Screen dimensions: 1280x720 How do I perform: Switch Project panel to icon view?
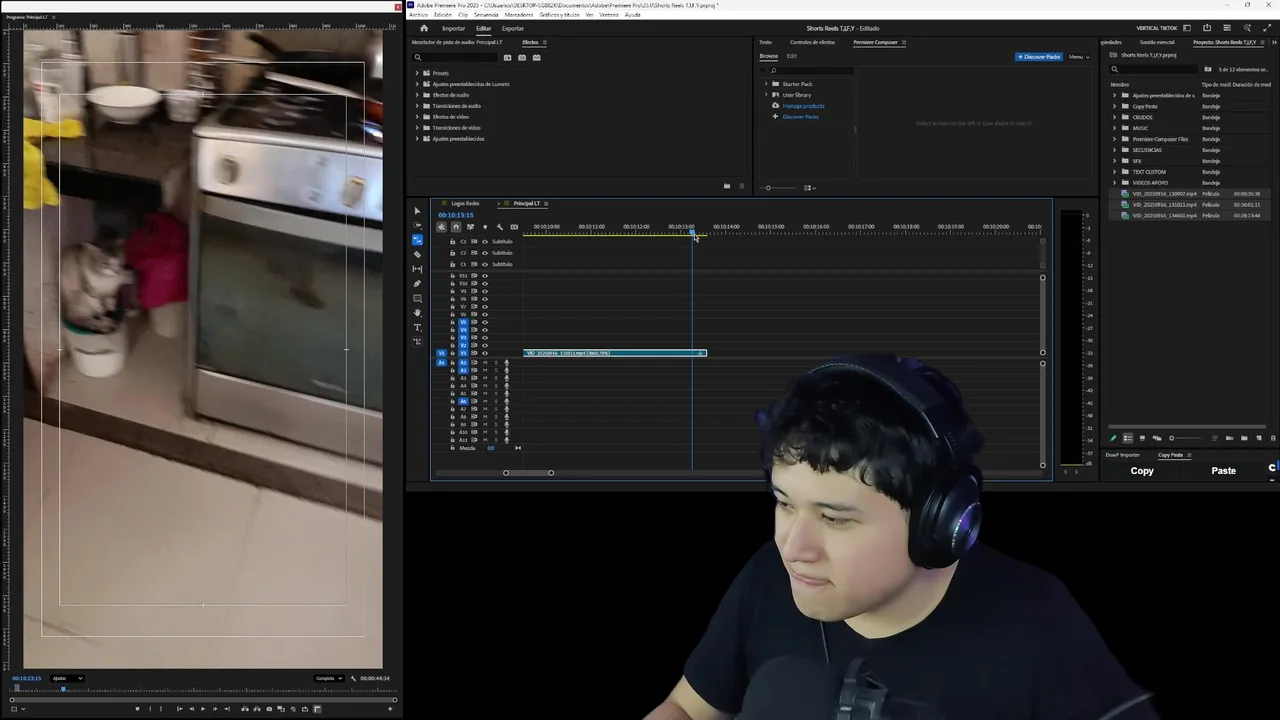click(1142, 438)
